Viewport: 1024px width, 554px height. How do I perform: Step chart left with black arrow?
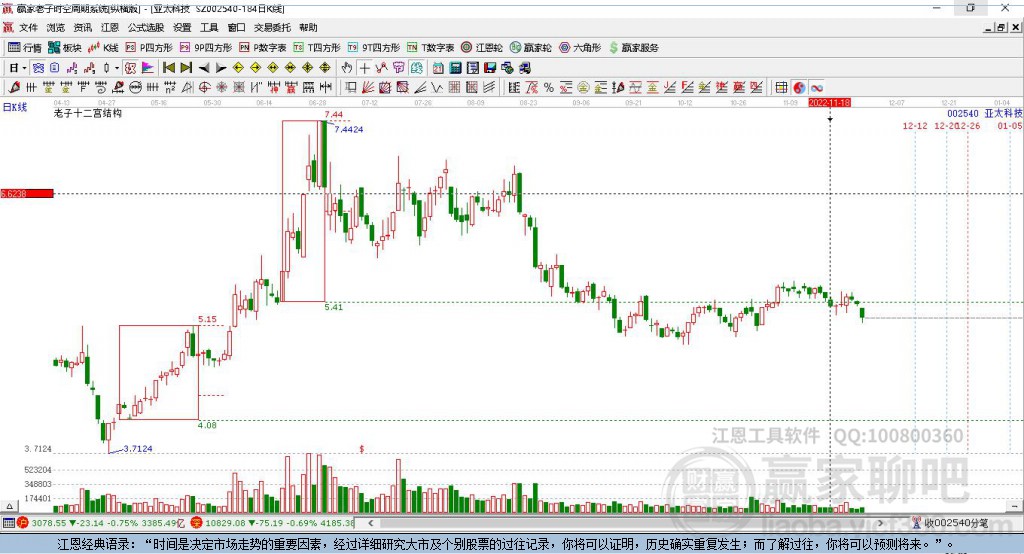pyautogui.click(x=204, y=68)
